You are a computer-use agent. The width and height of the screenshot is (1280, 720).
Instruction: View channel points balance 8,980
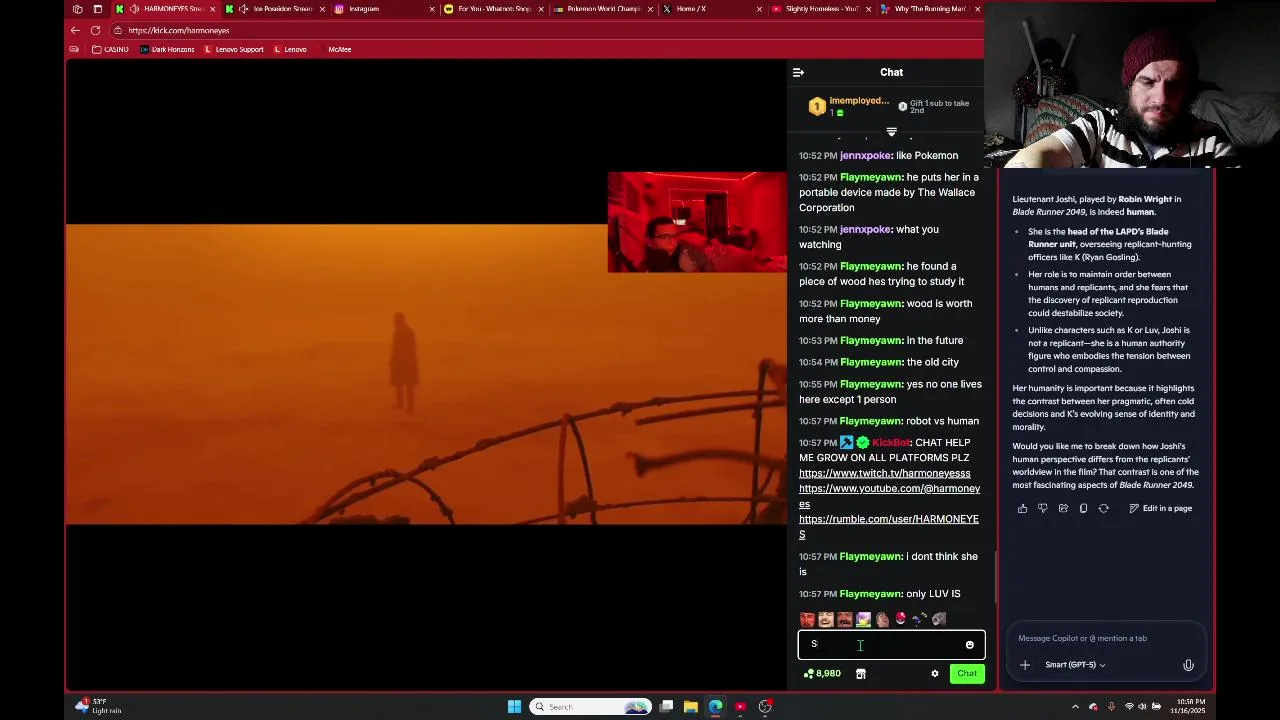pyautogui.click(x=822, y=674)
